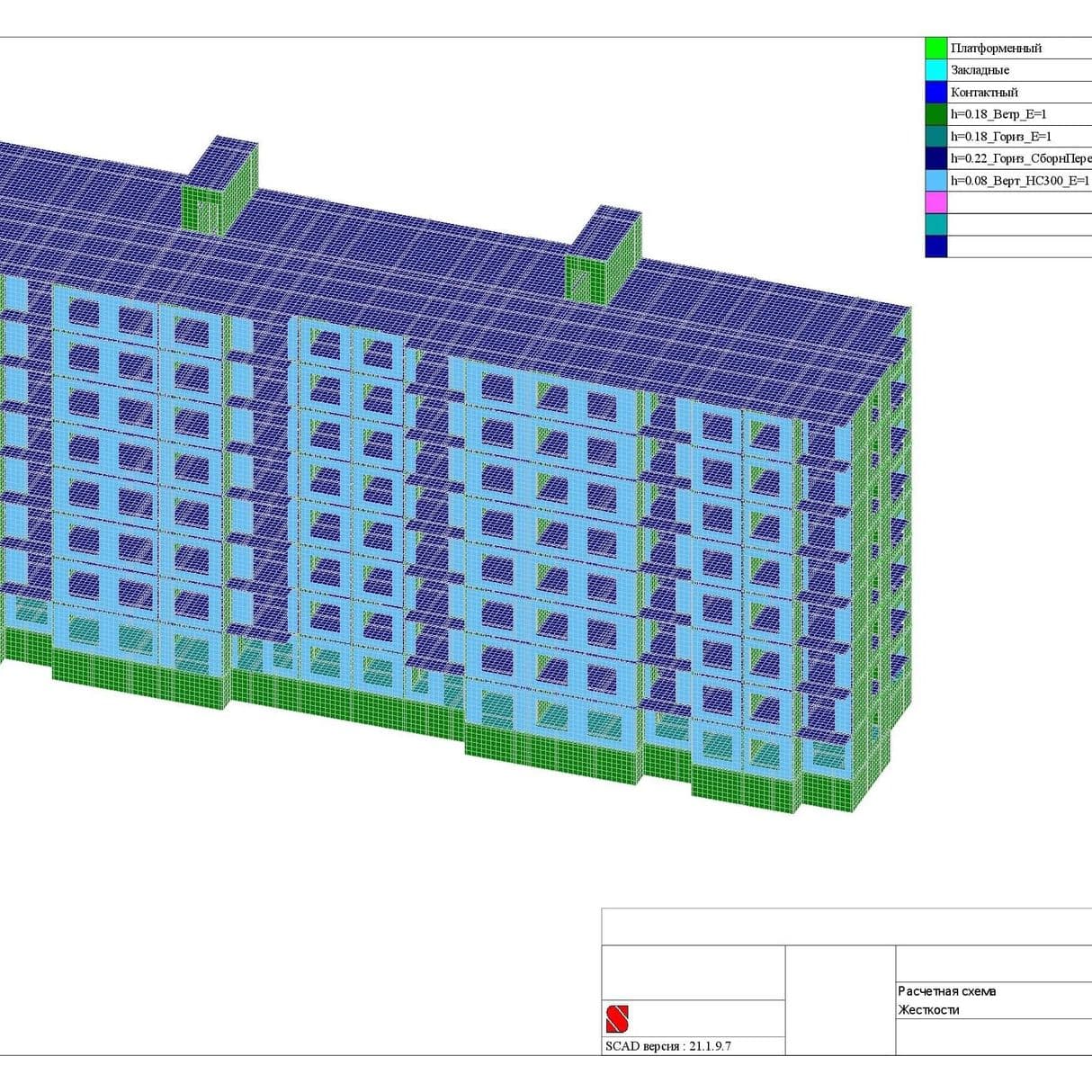Select the Жесткости text in title block
The width and height of the screenshot is (1092, 1092).
(928, 1009)
